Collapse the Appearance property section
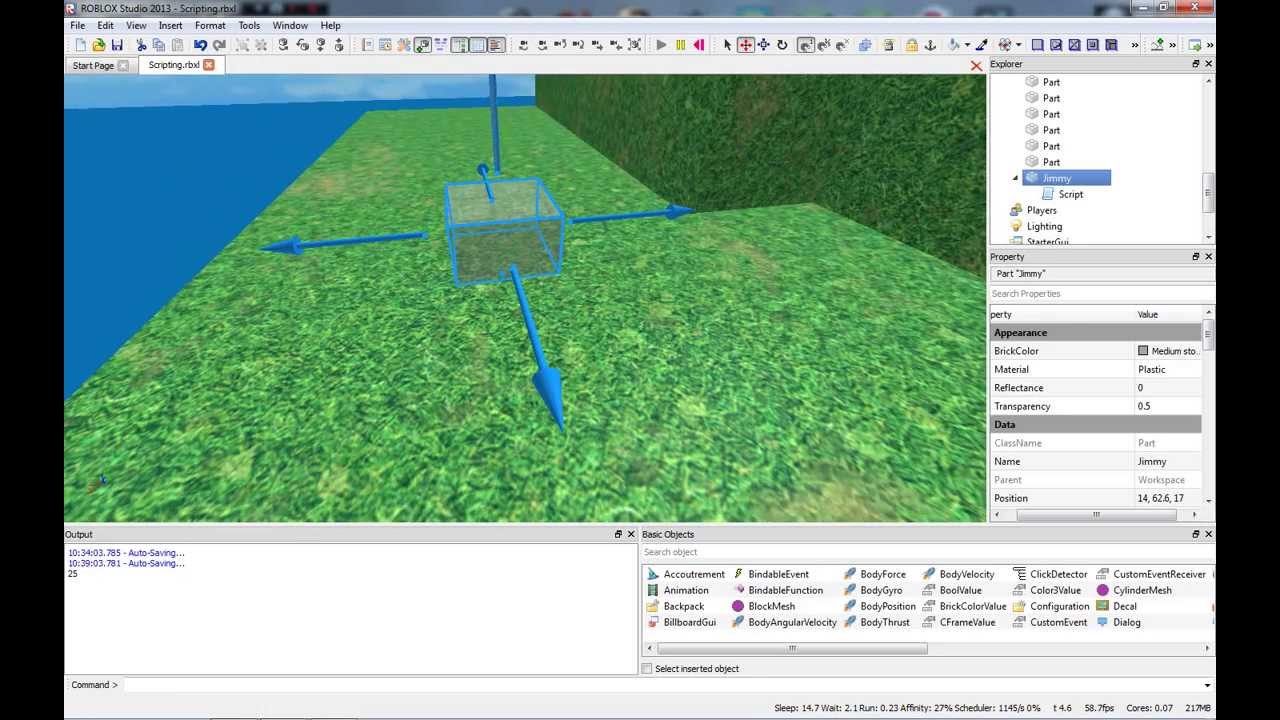1280x720 pixels. pos(1096,332)
